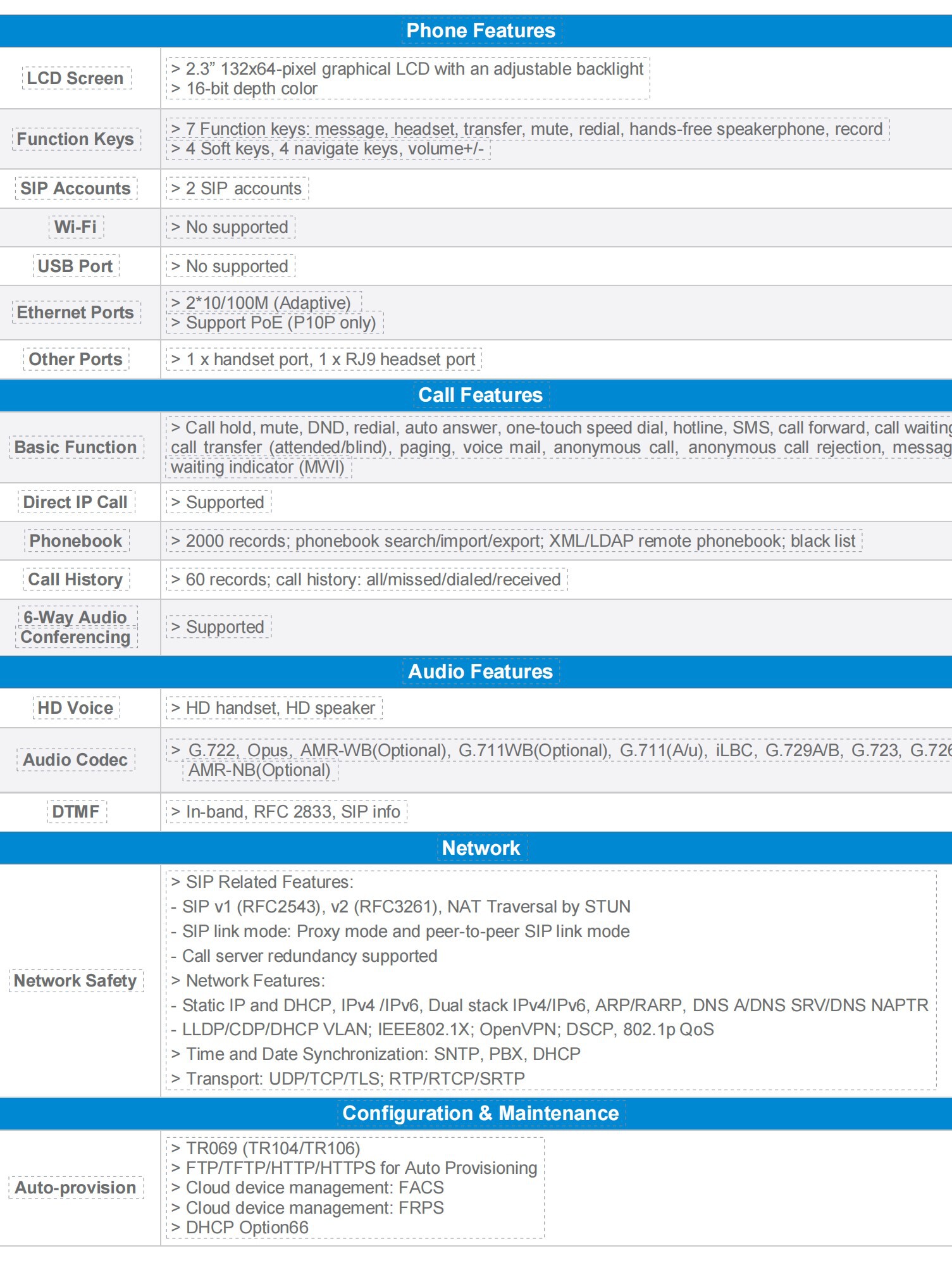Click "No supported" in the USB Port row
952x1270 pixels.
pyautogui.click(x=230, y=266)
